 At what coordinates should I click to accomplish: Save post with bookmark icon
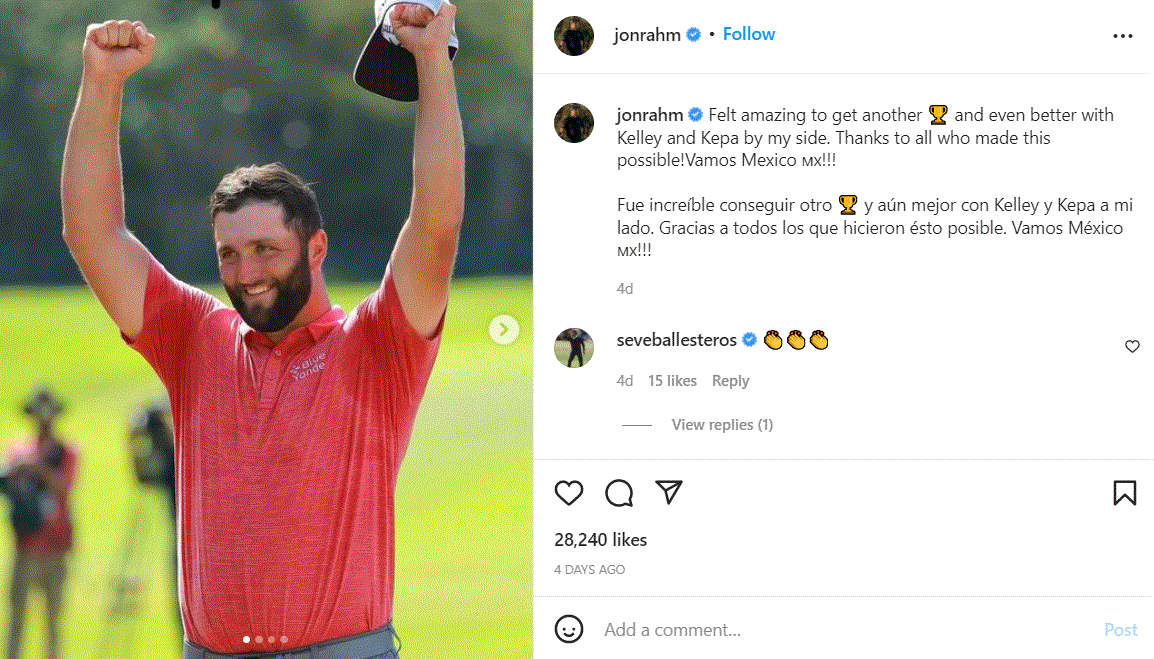1125,493
